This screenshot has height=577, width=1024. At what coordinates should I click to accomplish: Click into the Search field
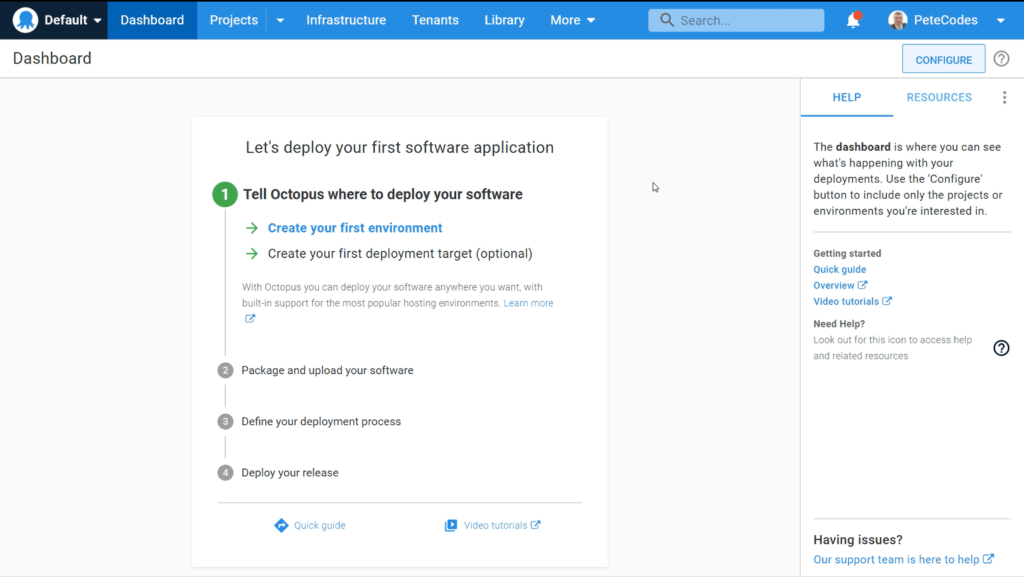pos(736,20)
